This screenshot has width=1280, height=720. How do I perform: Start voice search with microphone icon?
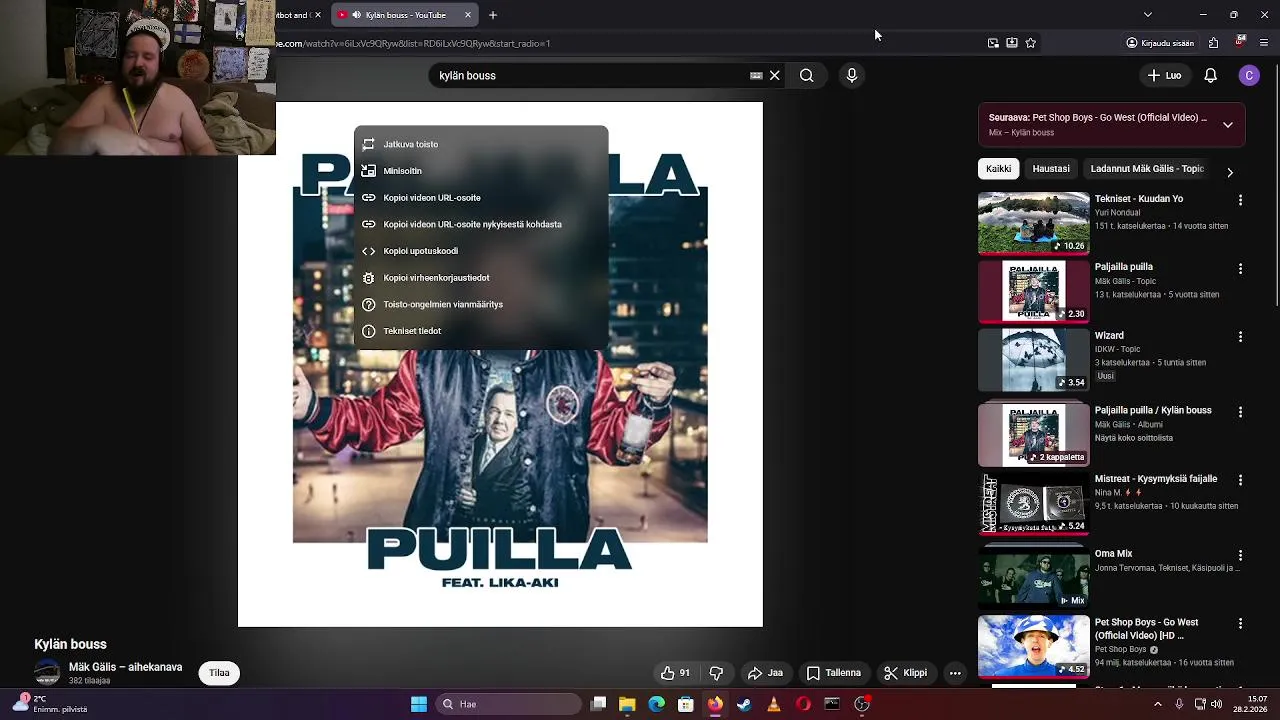tap(852, 75)
